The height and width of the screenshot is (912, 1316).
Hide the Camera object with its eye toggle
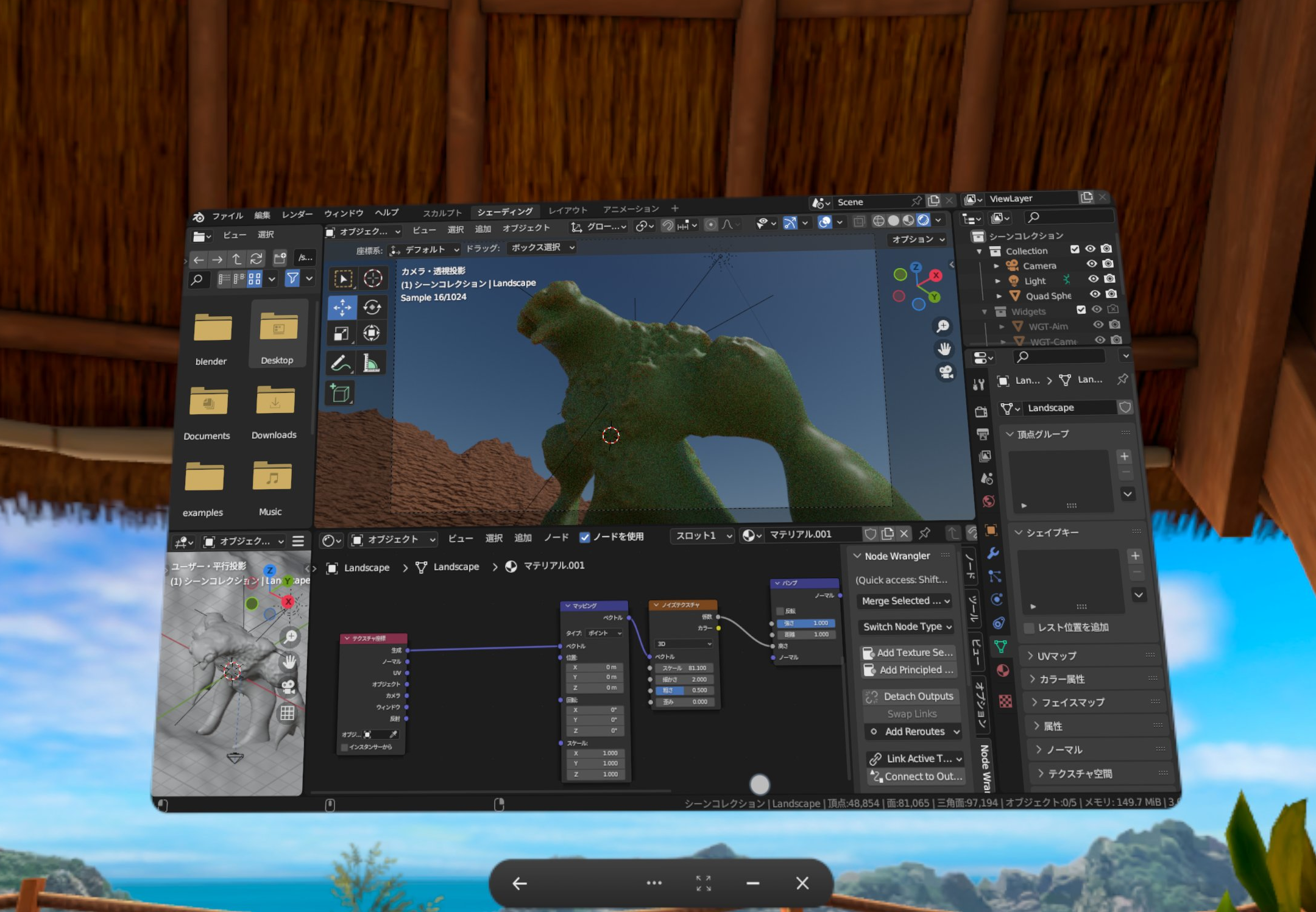click(1091, 265)
